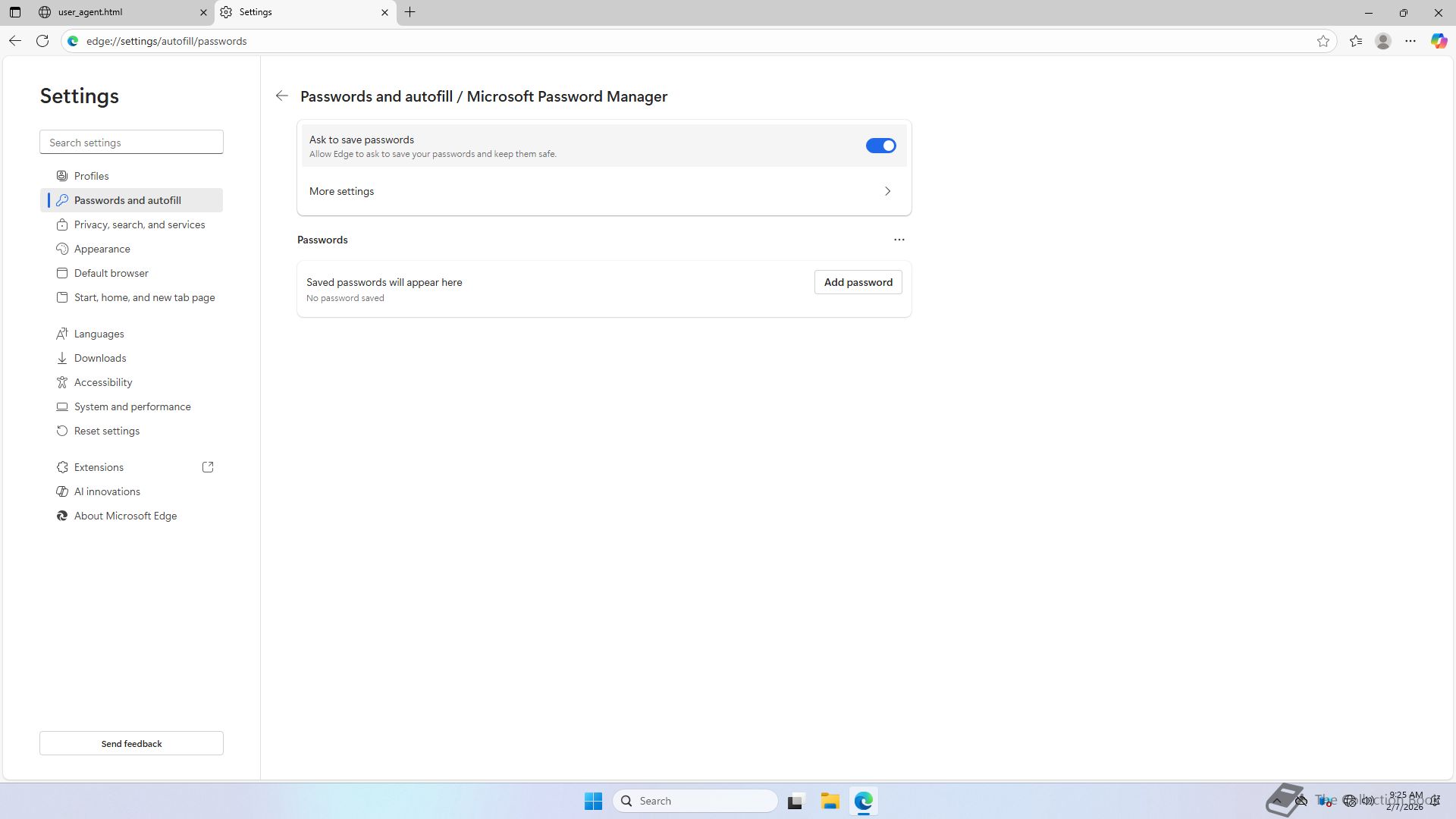
Task: Select Appearance in settings sidebar
Action: point(102,249)
